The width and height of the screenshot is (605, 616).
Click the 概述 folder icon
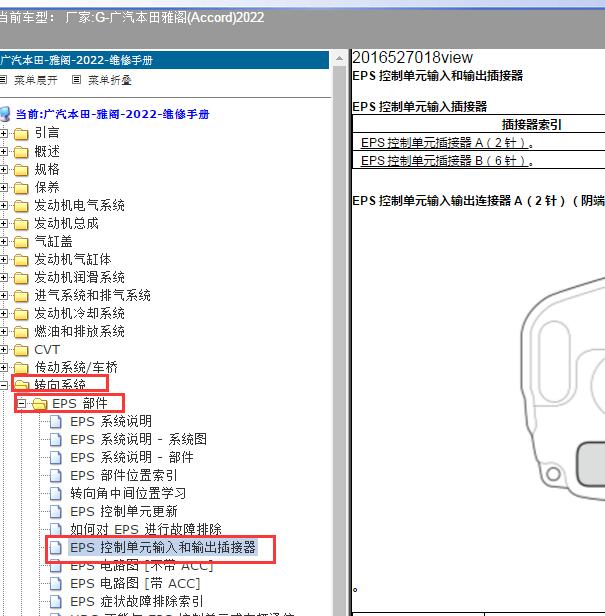(x=21, y=152)
